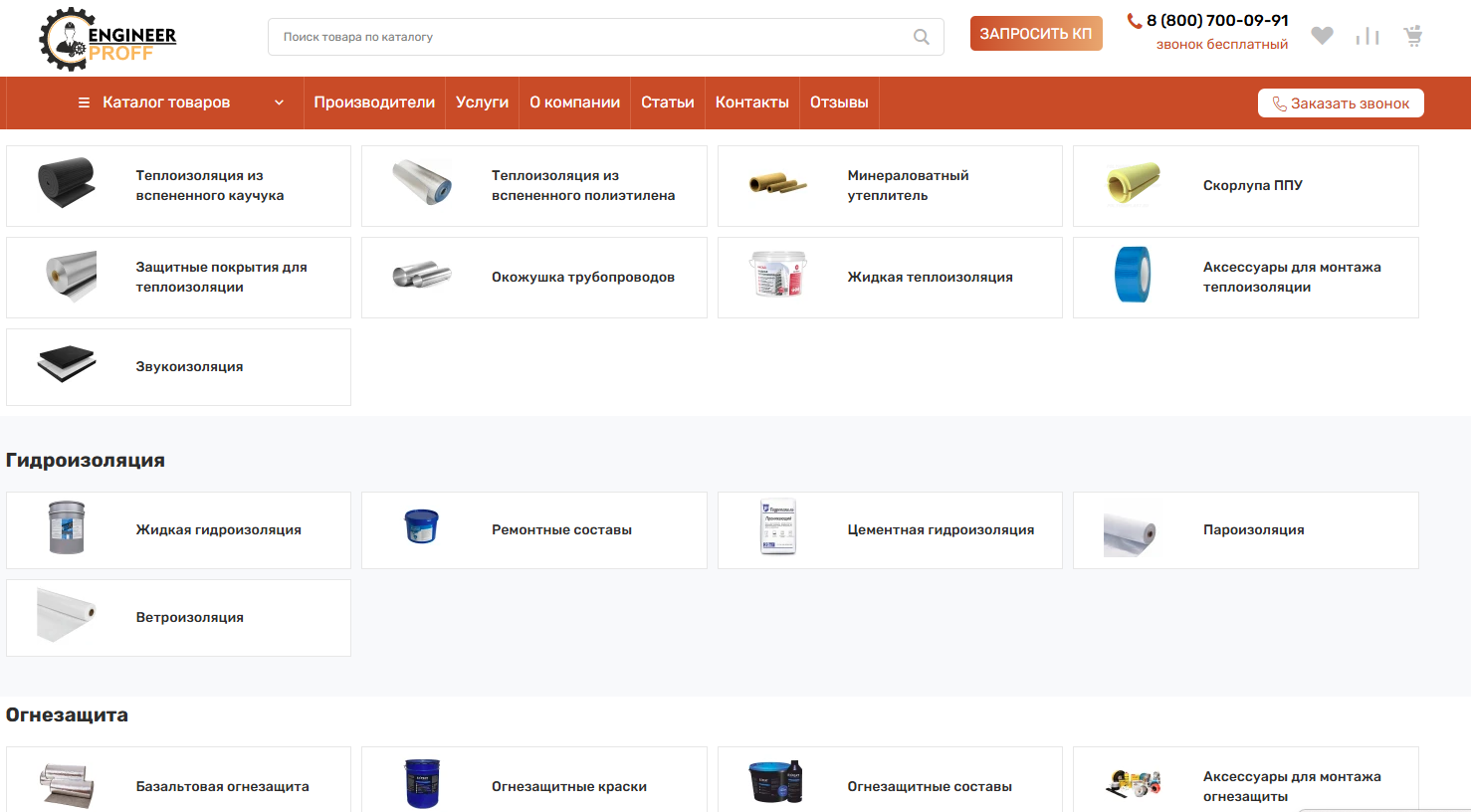Viewport: 1471px width, 812px height.
Task: Click the Заказать звонок button
Action: point(1341,103)
